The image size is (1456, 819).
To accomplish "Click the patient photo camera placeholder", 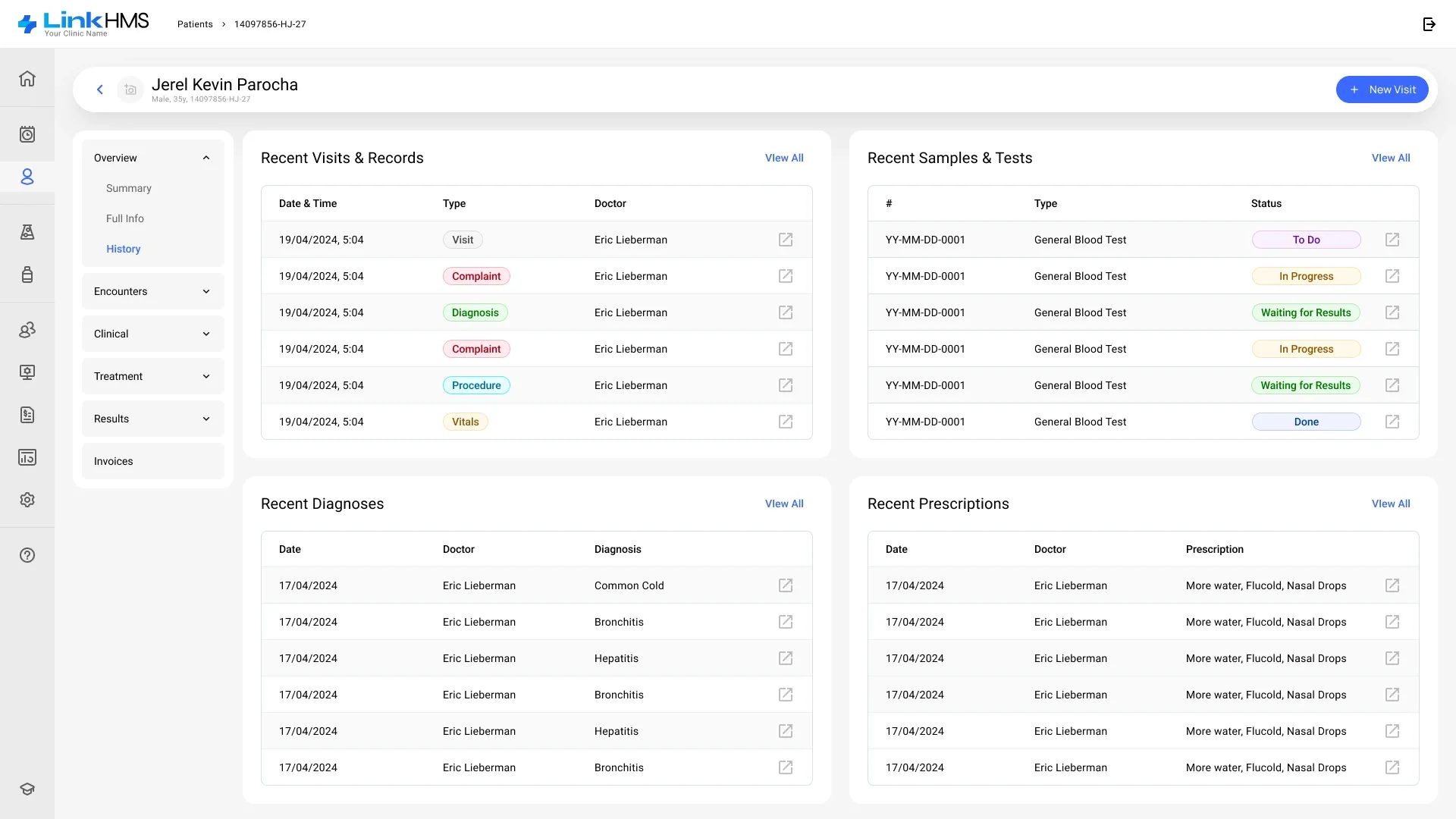I will tap(130, 89).
